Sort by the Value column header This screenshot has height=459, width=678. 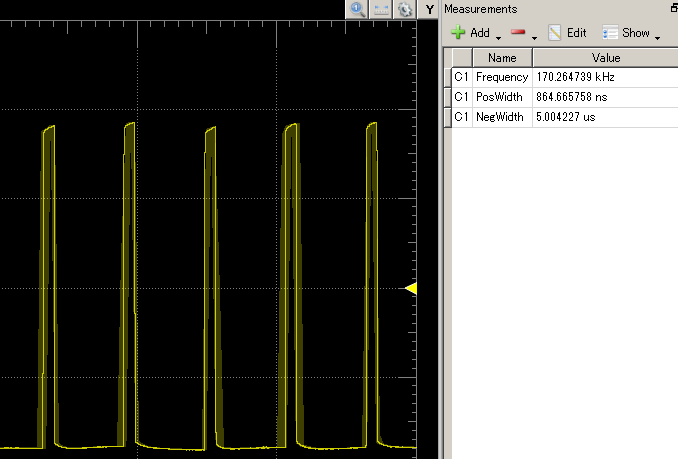[x=605, y=57]
